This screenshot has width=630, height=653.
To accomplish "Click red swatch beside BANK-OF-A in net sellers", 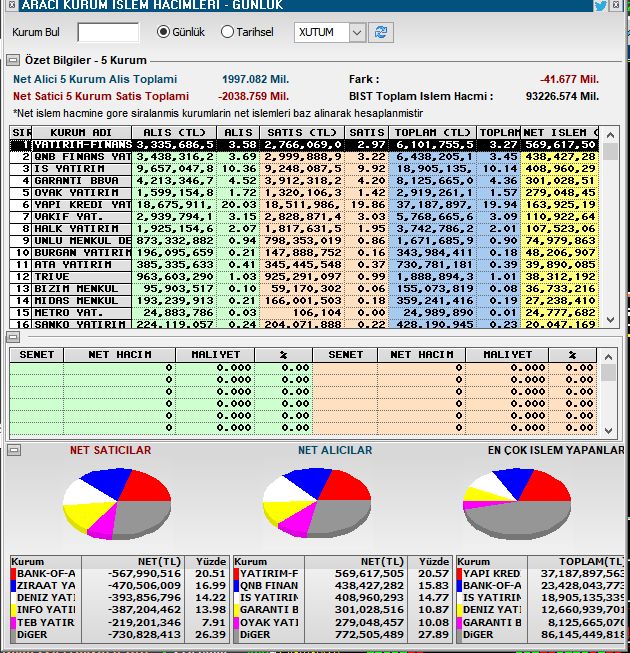I will coord(13,574).
